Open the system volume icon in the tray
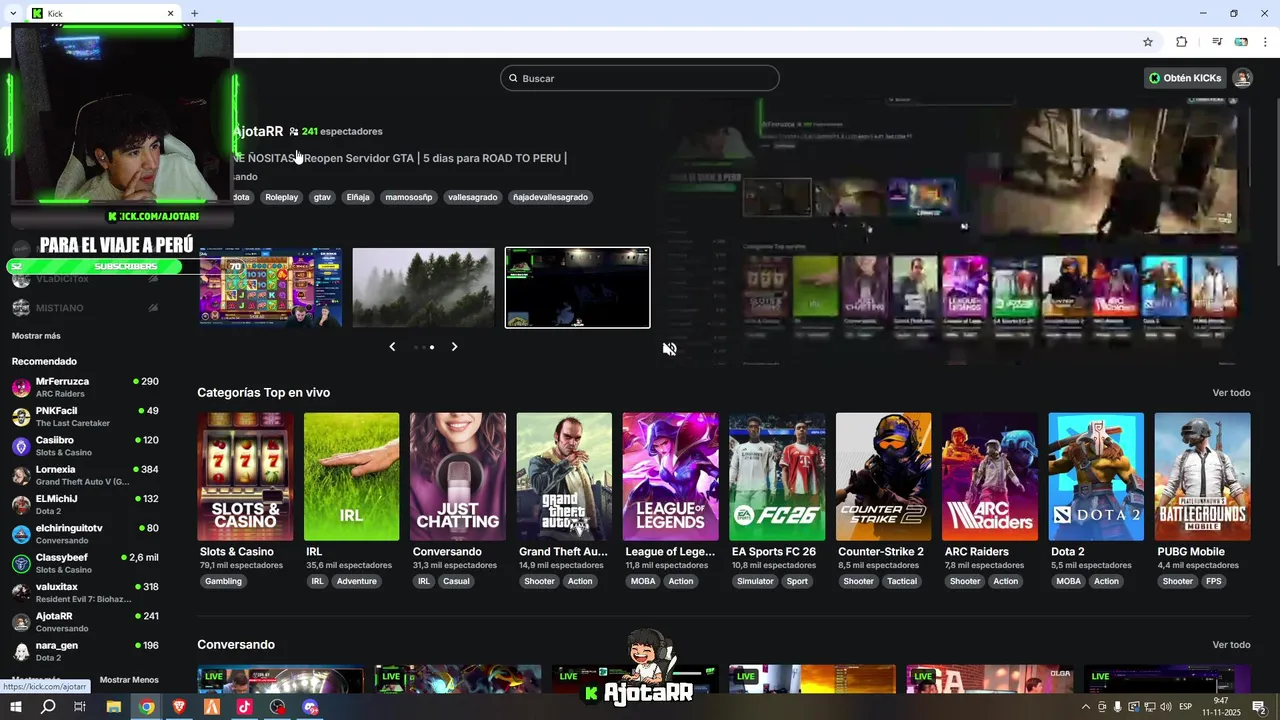The image size is (1280, 720). coord(1166,707)
